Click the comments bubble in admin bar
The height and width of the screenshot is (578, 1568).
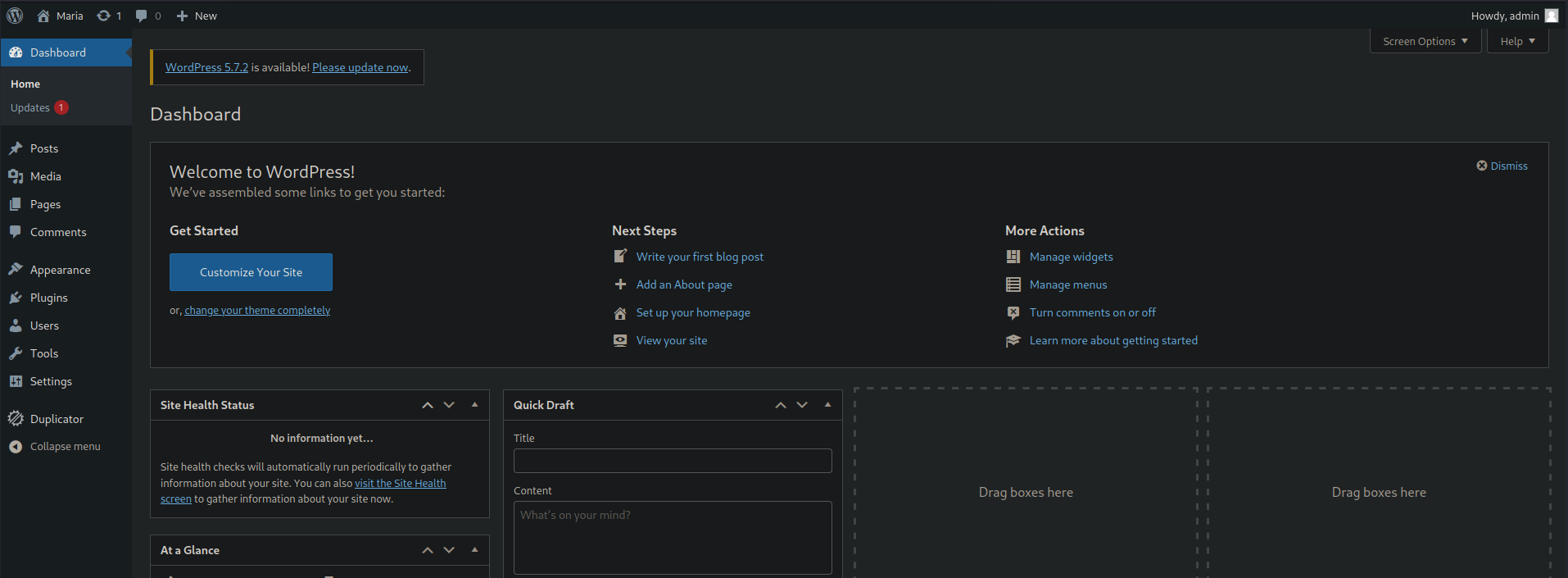(142, 16)
